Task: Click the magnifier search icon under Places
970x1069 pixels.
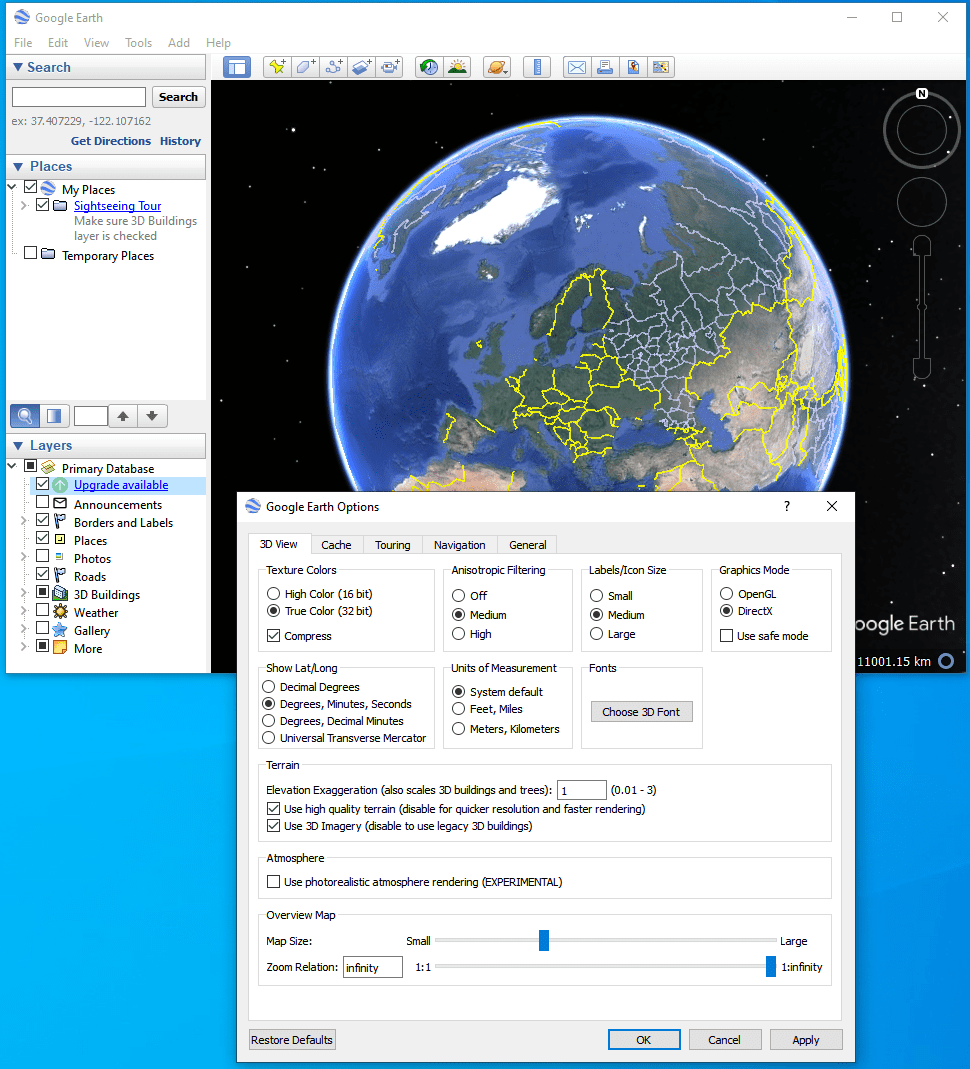Action: coord(25,416)
